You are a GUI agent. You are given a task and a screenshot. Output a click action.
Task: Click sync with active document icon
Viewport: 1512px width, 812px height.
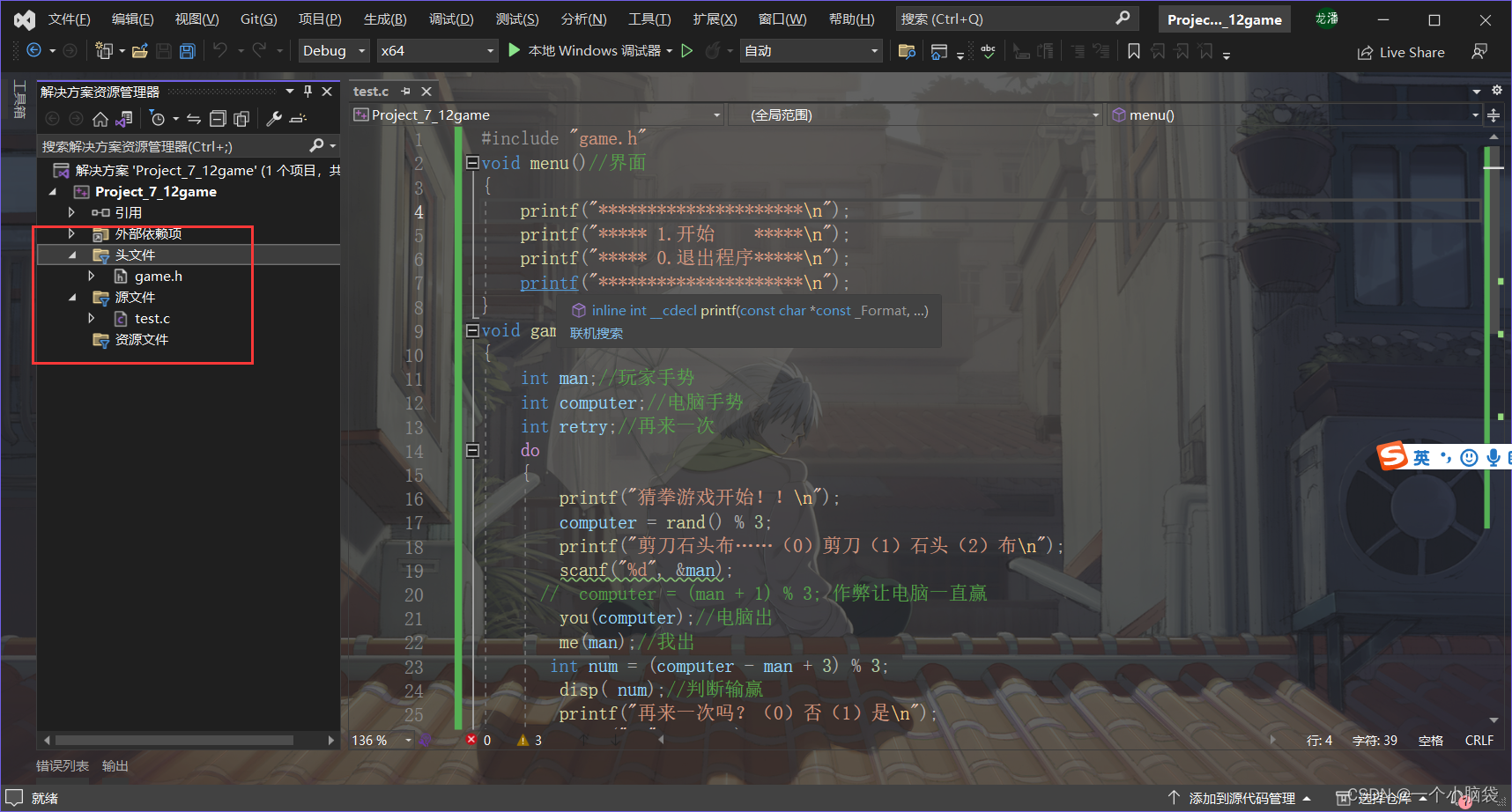click(x=194, y=118)
